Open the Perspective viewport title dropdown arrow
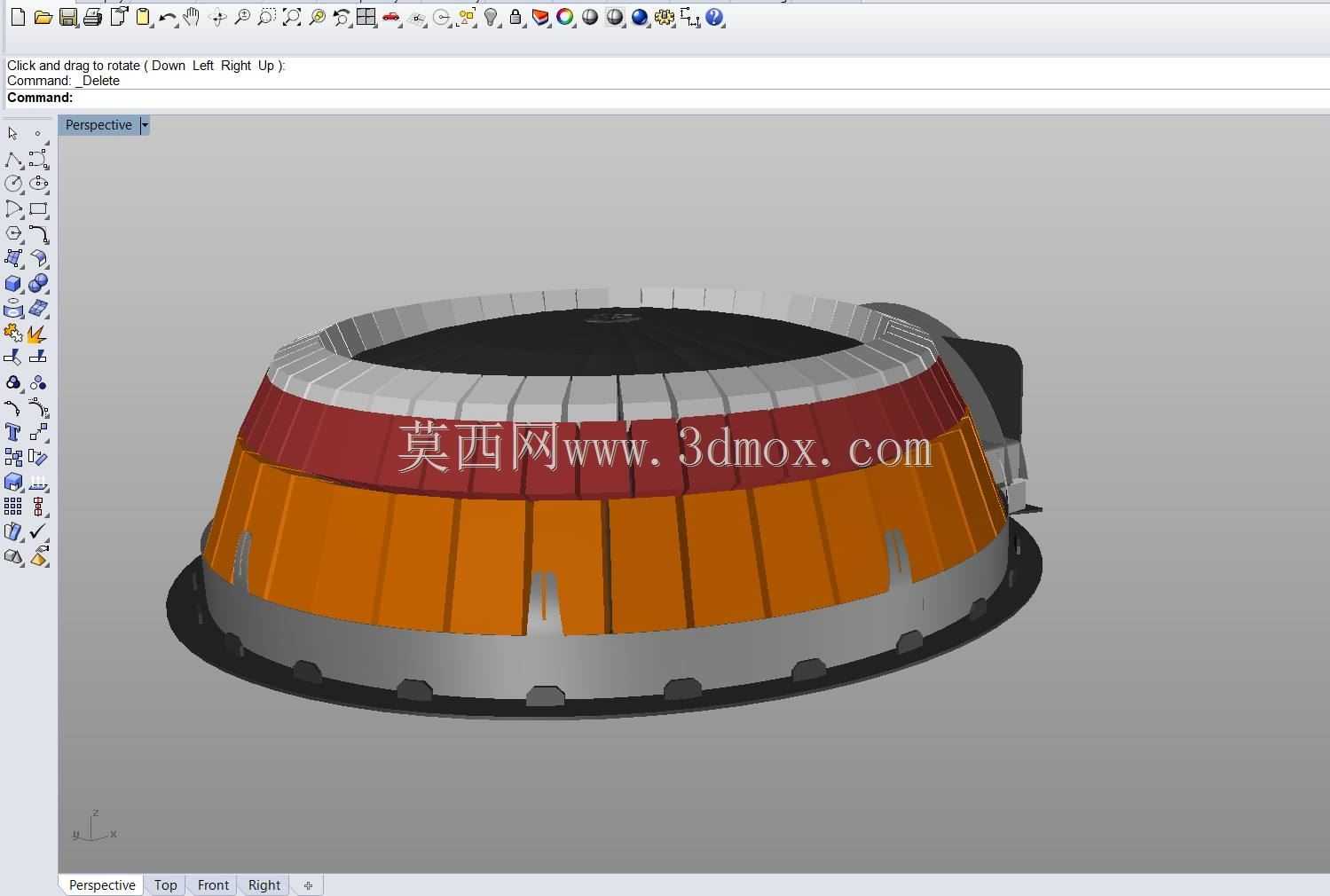This screenshot has height=896, width=1330. point(145,125)
